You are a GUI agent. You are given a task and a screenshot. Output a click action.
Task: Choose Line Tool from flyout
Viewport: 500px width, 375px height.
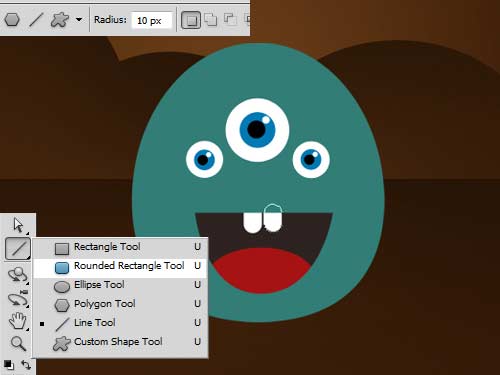tap(121, 323)
